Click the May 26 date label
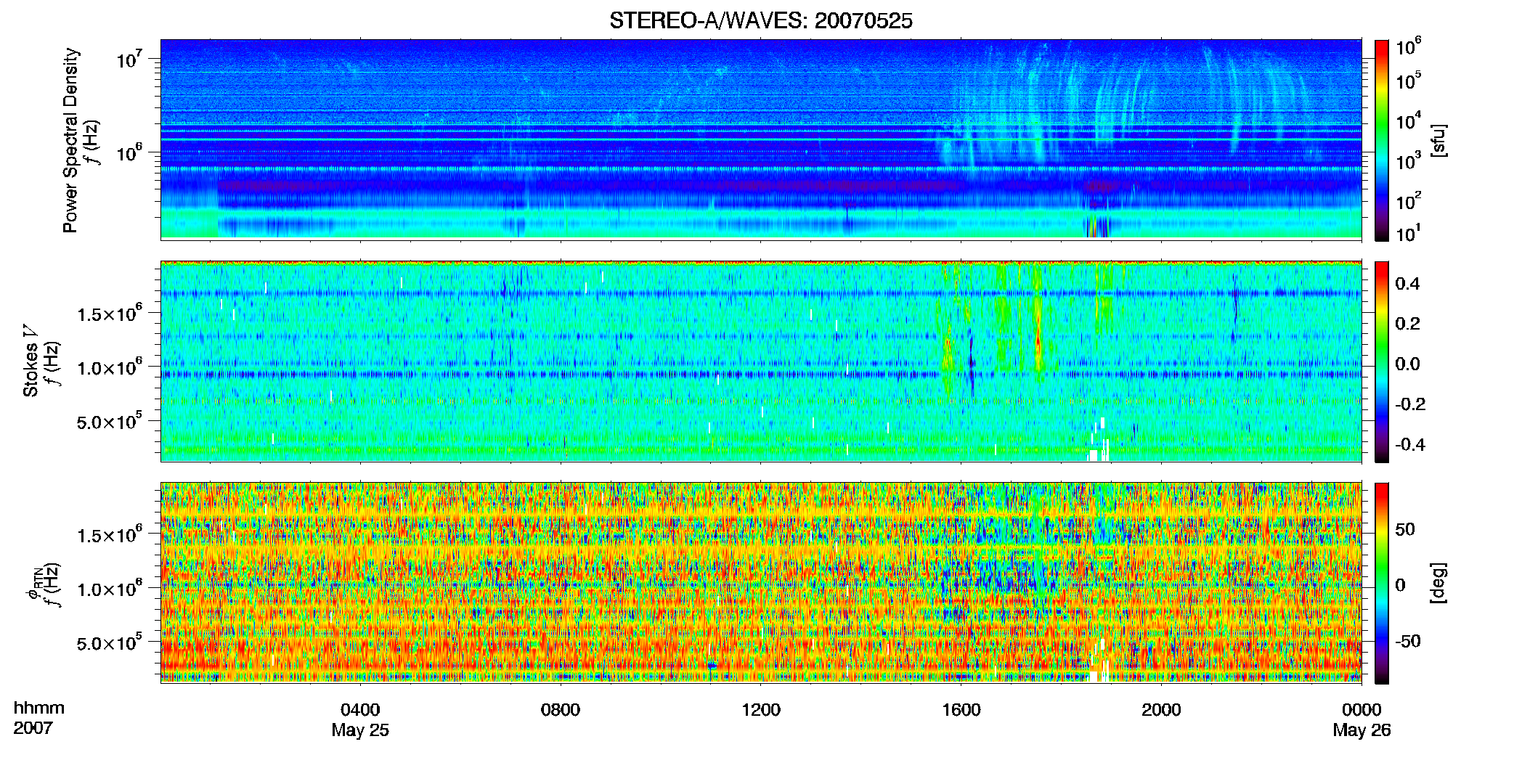Image resolution: width=1522 pixels, height=784 pixels. 1362,730
